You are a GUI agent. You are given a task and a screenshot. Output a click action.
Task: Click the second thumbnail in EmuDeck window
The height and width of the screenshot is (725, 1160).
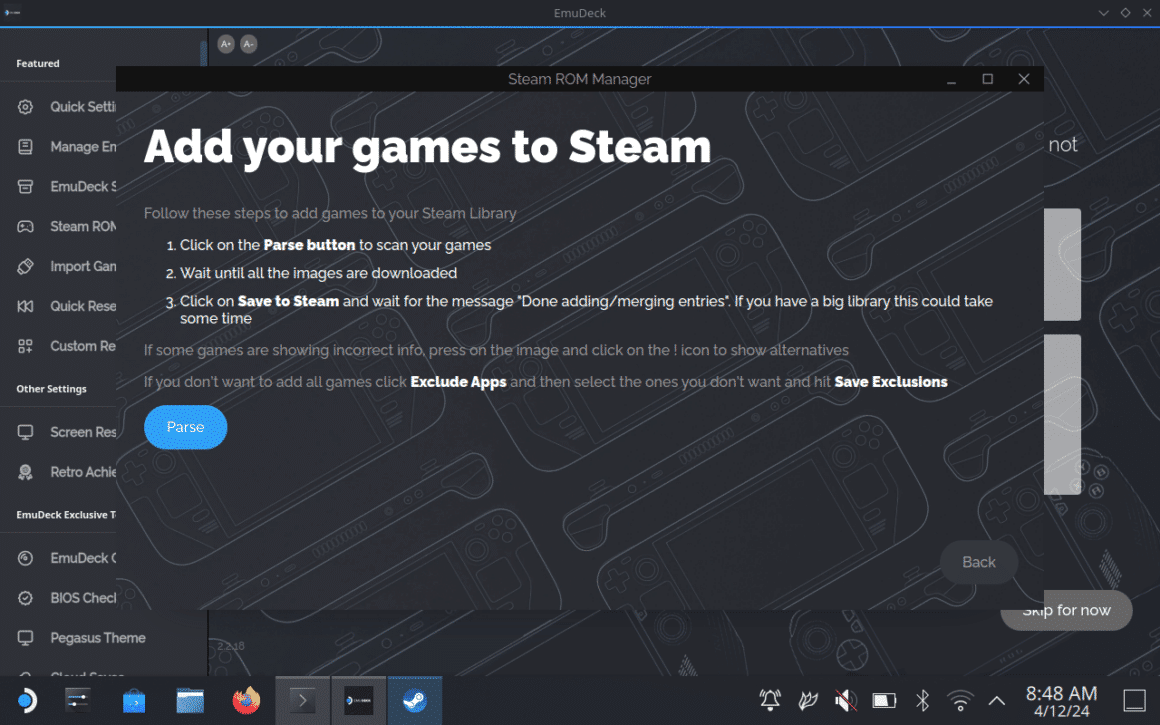[1062, 414]
